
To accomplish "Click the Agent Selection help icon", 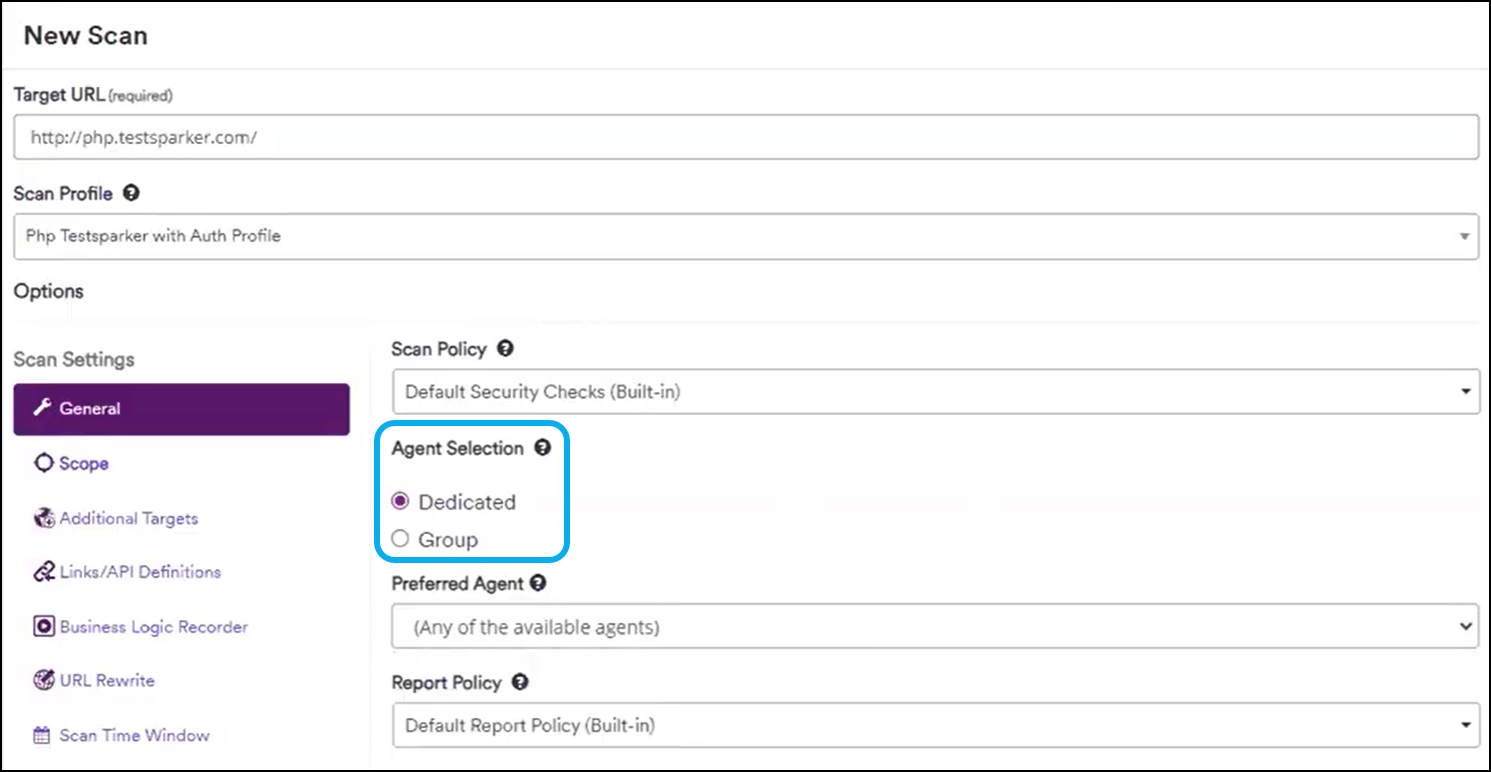I will [543, 448].
